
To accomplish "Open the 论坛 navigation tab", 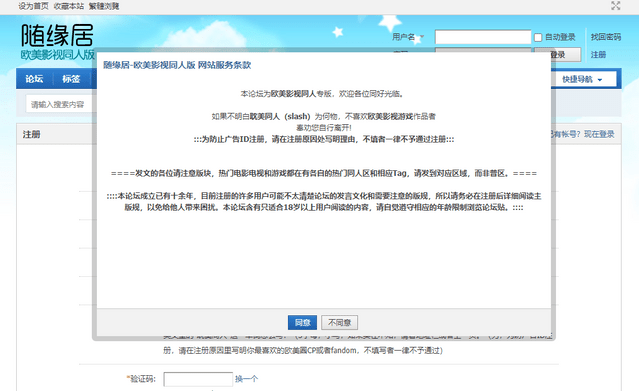I will (34, 79).
